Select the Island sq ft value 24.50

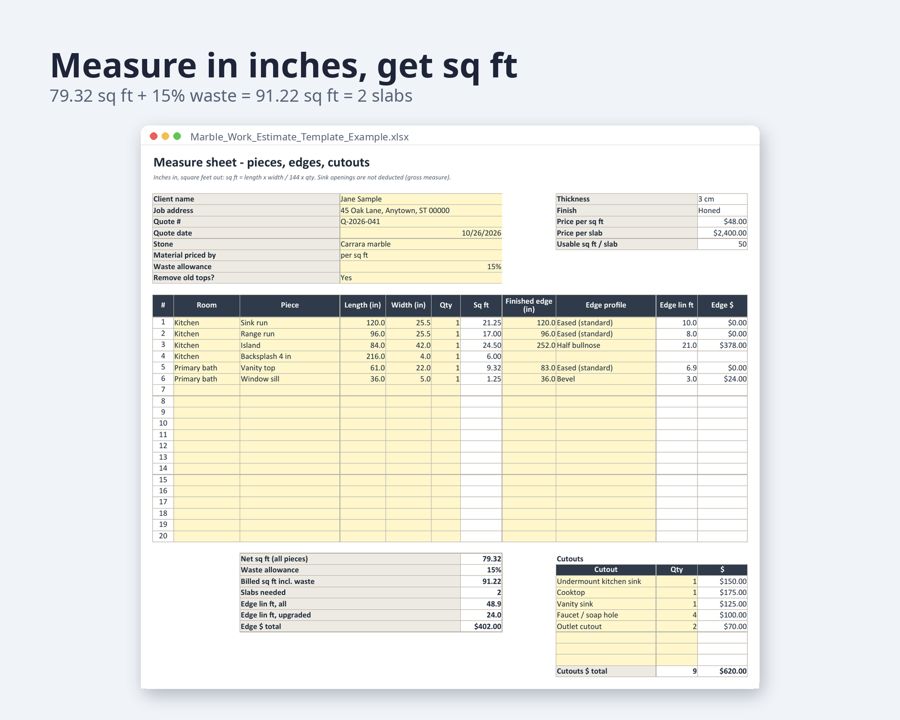(x=481, y=345)
